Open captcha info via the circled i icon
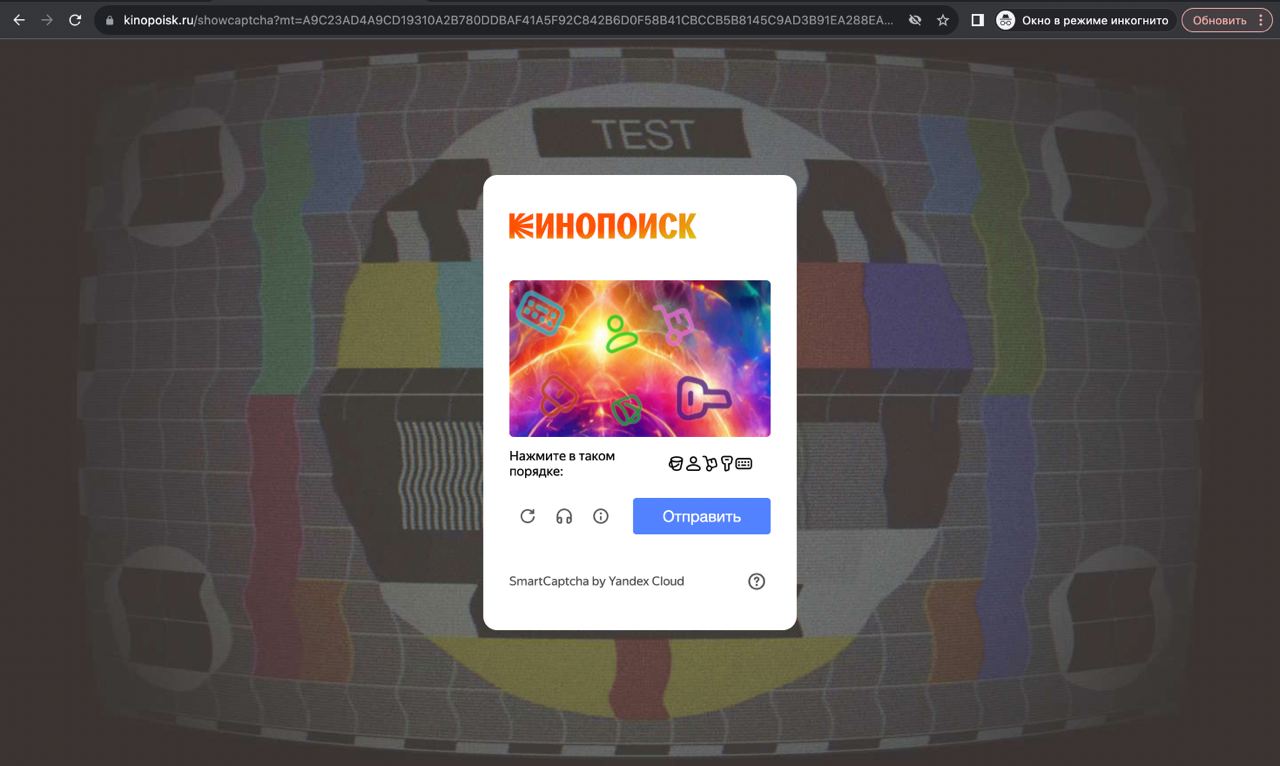Image resolution: width=1280 pixels, height=766 pixels. 601,516
